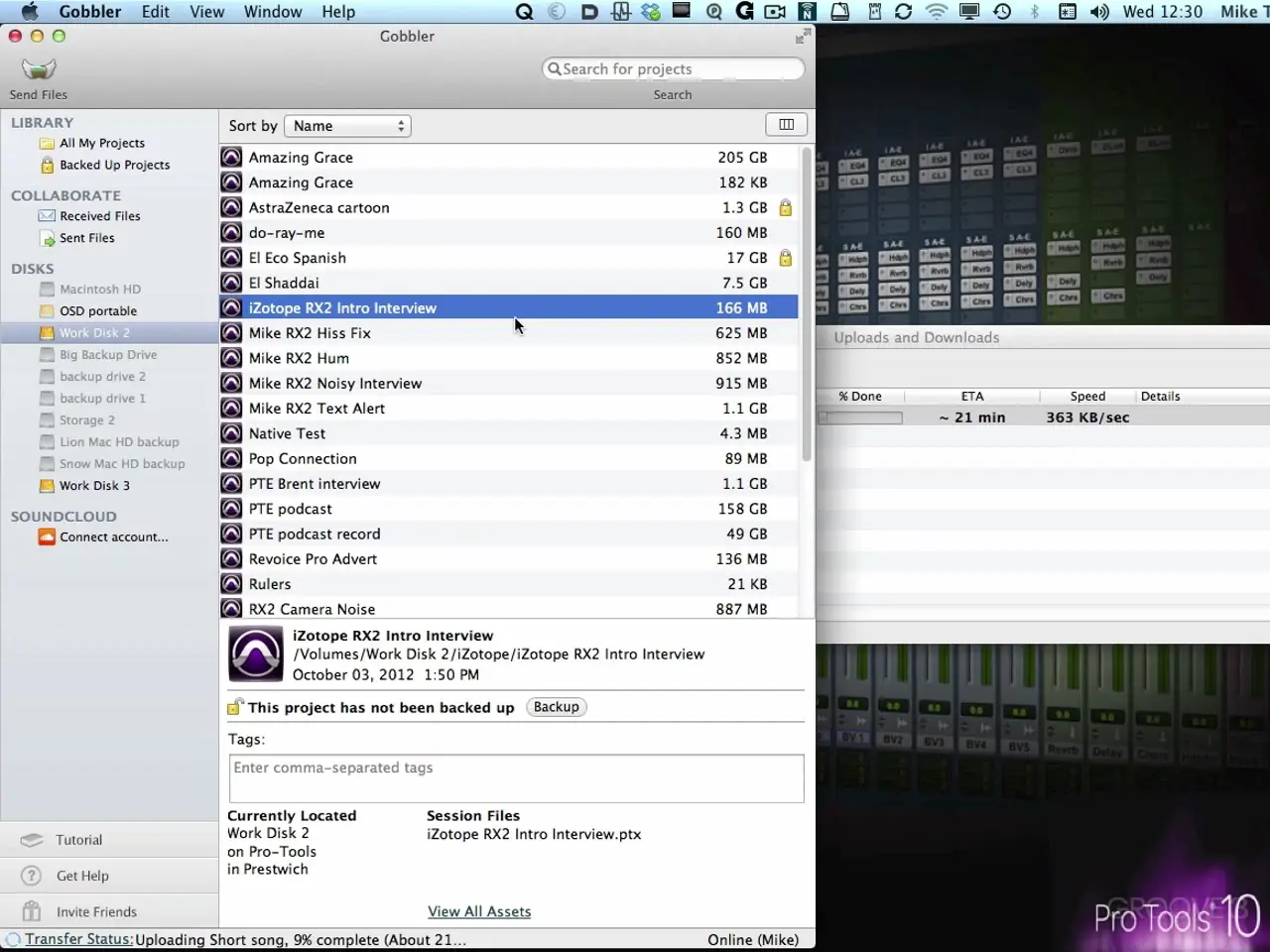This screenshot has height=952, width=1270.
Task: Click Pro Tools icon for do-ray-me project
Action: click(x=231, y=233)
